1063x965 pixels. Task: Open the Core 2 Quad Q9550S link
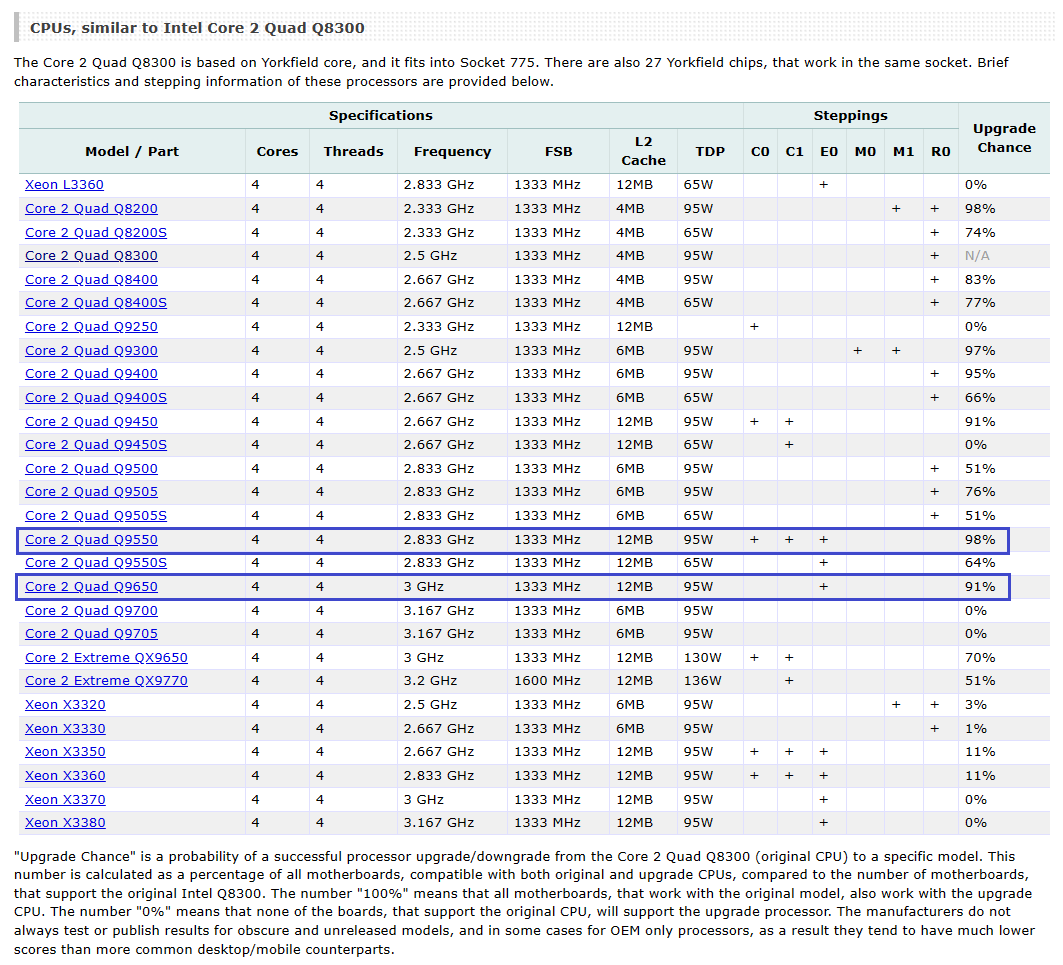[96, 563]
